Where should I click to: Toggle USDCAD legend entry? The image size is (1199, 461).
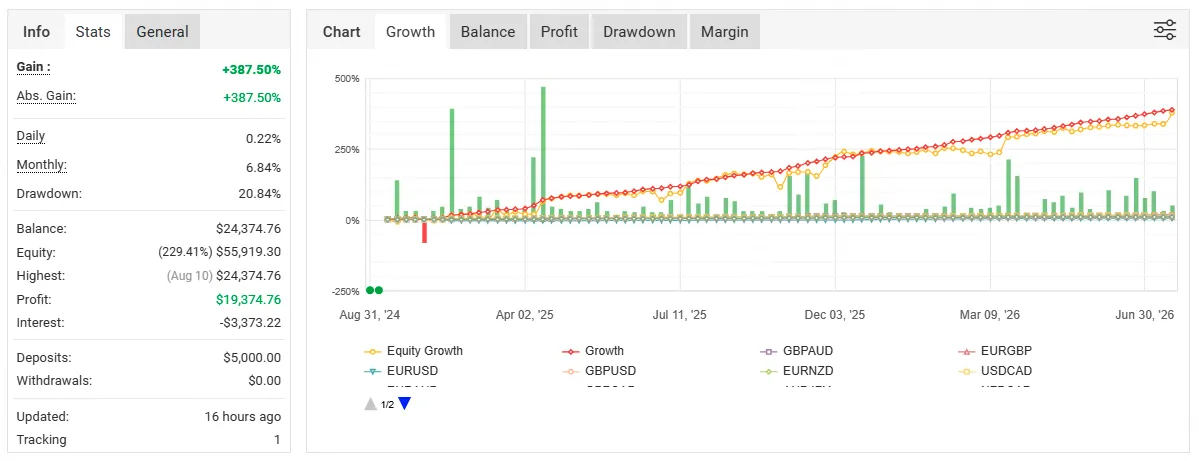pyautogui.click(x=995, y=371)
